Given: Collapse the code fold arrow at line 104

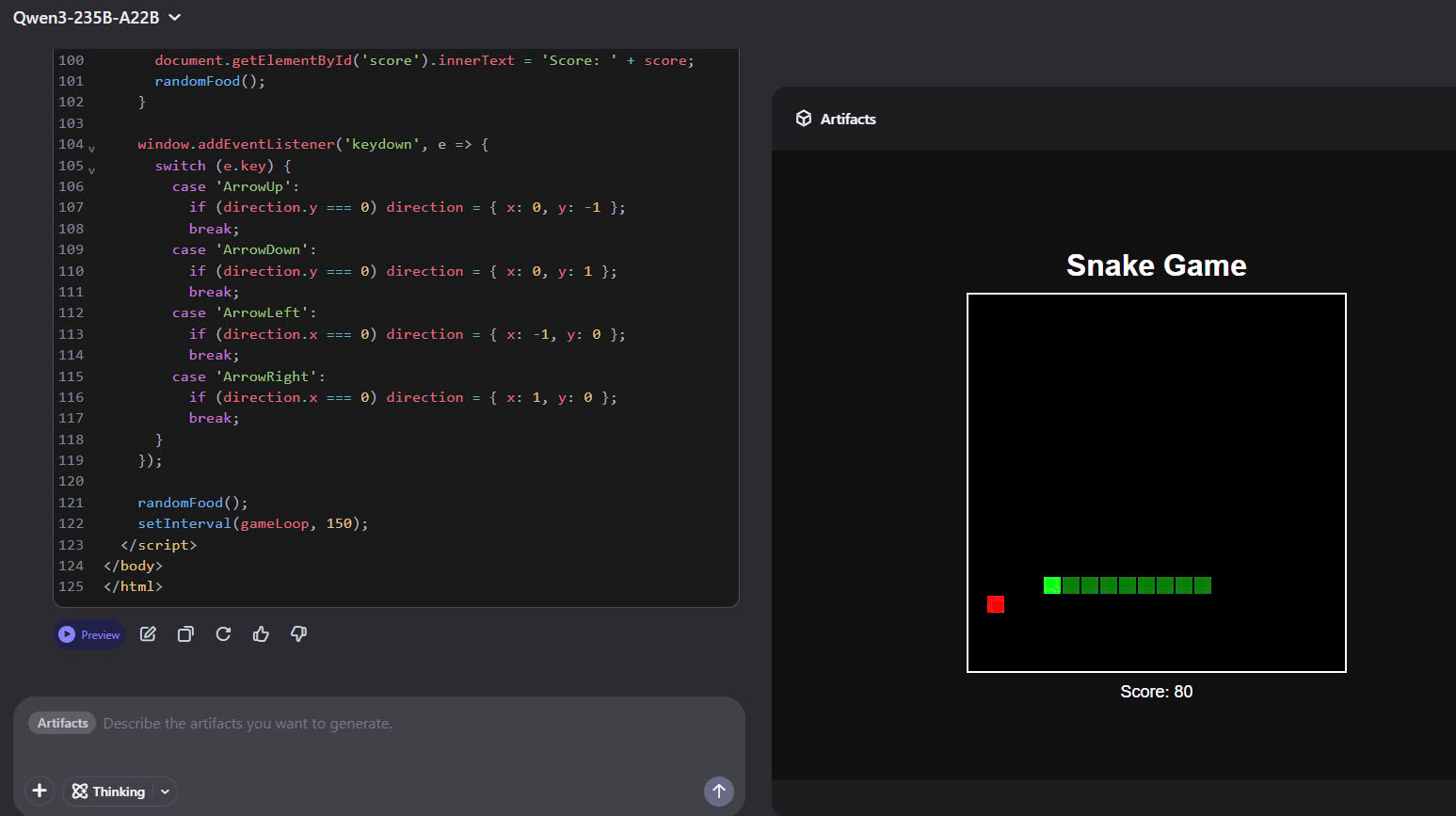Looking at the screenshot, I should [x=91, y=149].
